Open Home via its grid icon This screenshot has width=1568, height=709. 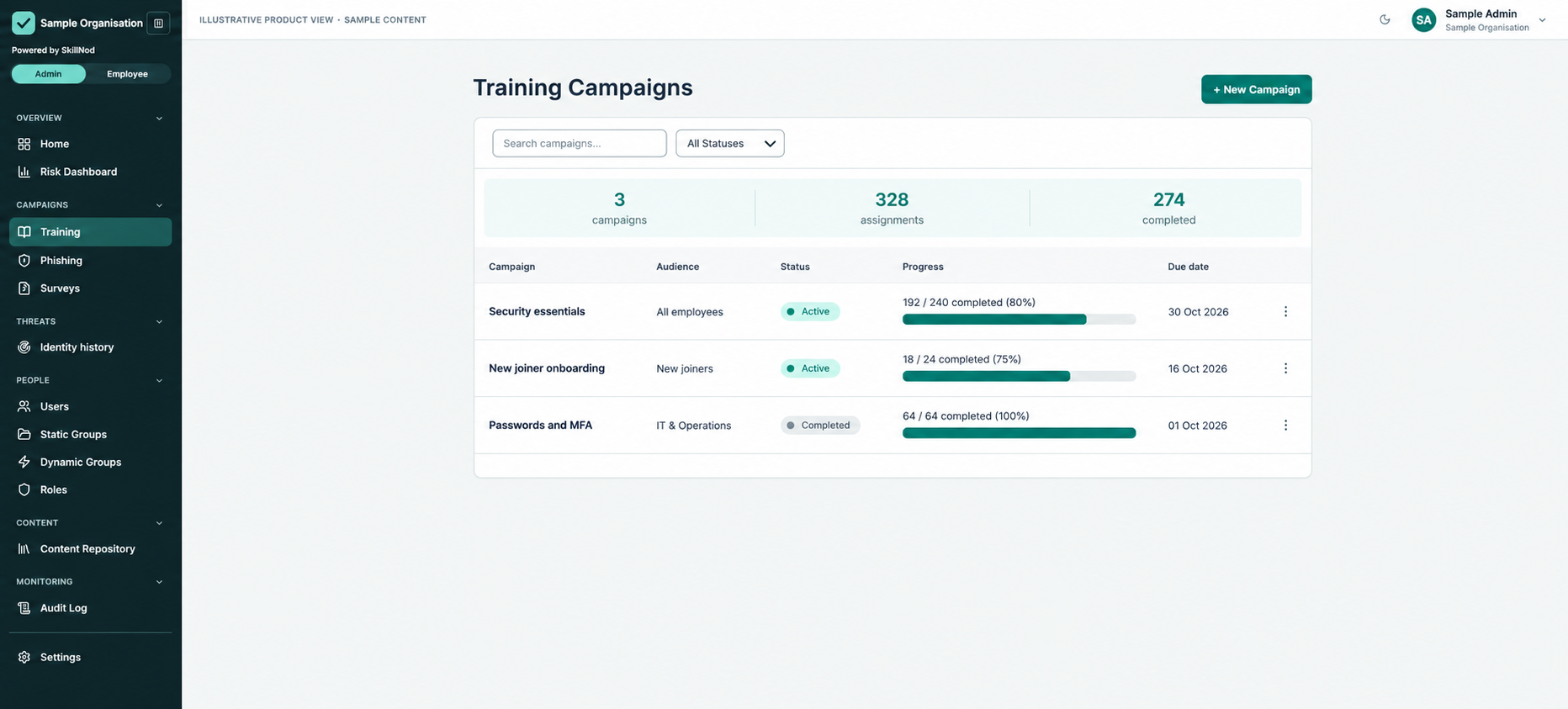tap(24, 144)
